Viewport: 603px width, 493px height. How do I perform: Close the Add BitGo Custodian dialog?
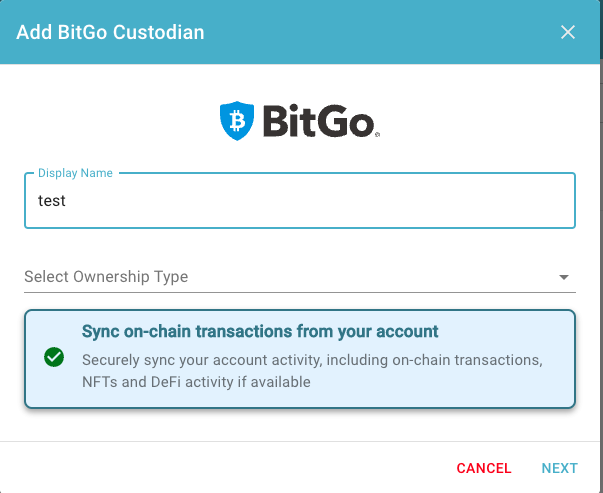[568, 32]
